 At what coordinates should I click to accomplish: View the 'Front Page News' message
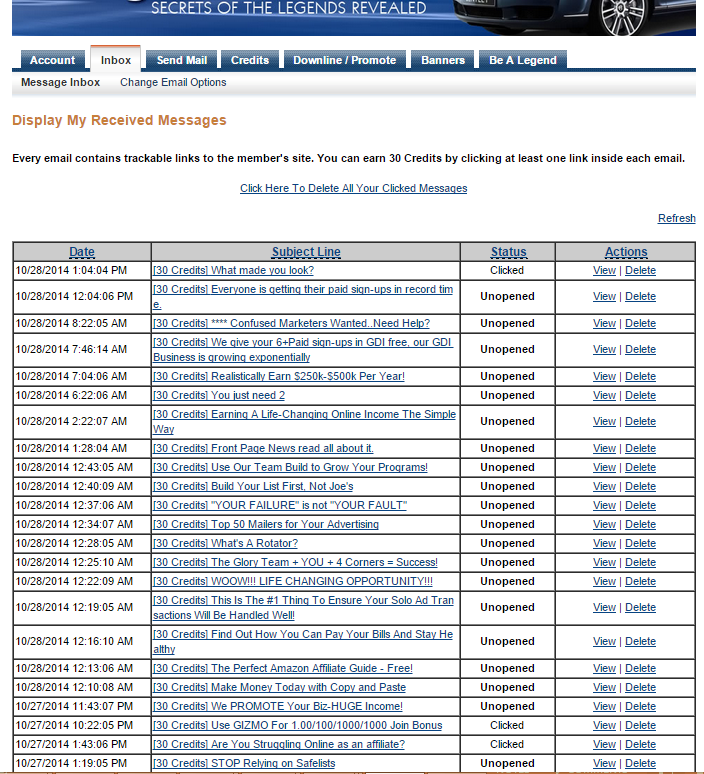[x=604, y=448]
